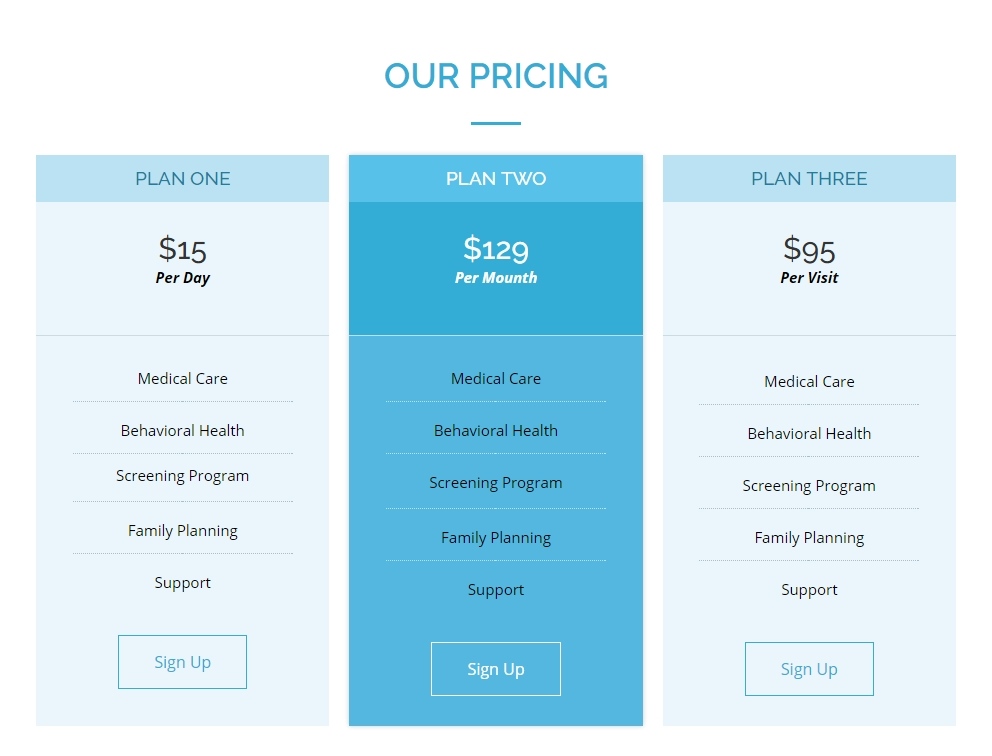Select the $129 price in Plan Two

click(x=496, y=248)
